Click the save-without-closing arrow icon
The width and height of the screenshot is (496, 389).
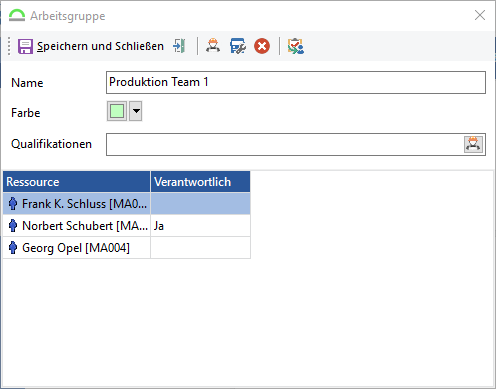179,46
